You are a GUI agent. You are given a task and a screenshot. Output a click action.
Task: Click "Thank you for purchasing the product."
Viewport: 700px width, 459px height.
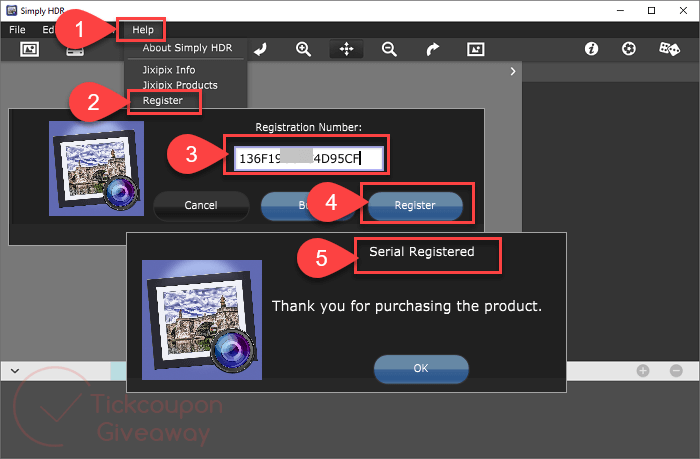click(407, 306)
